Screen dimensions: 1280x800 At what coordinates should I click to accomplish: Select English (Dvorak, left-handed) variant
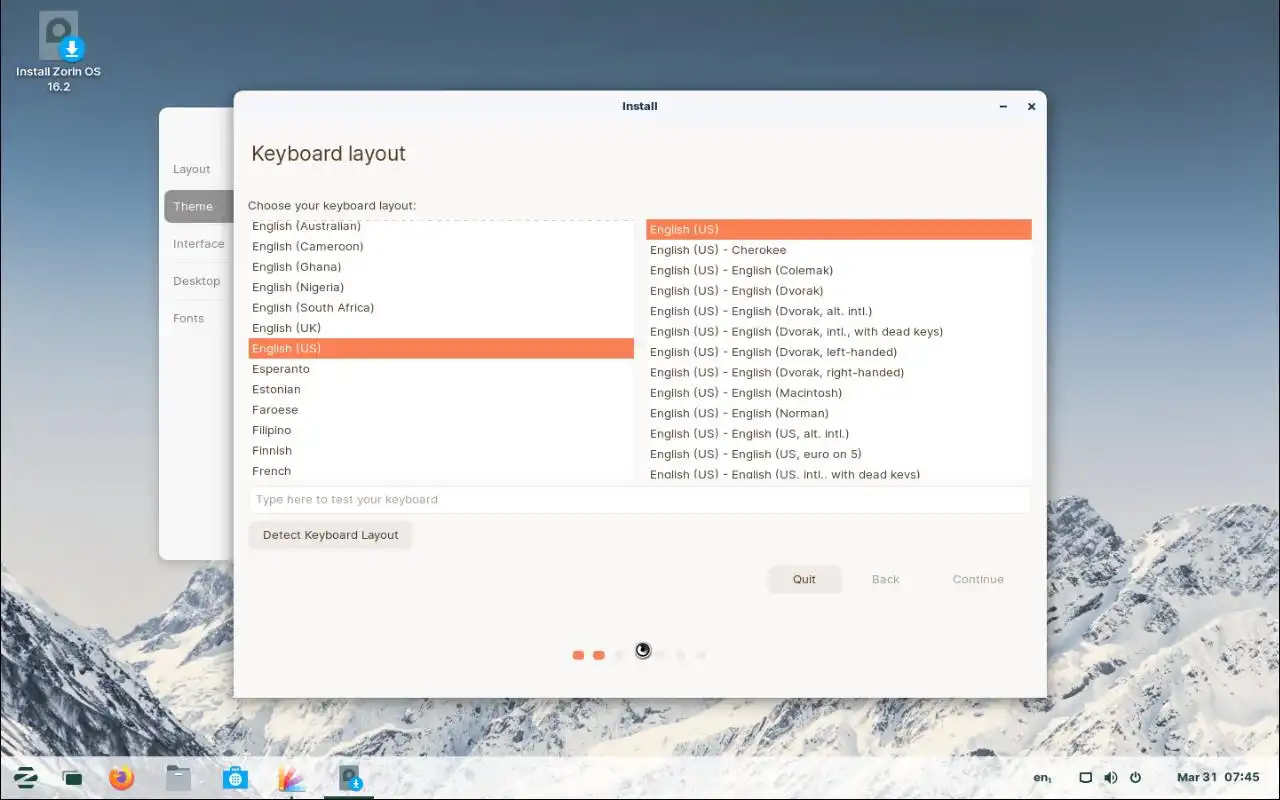click(x=839, y=352)
